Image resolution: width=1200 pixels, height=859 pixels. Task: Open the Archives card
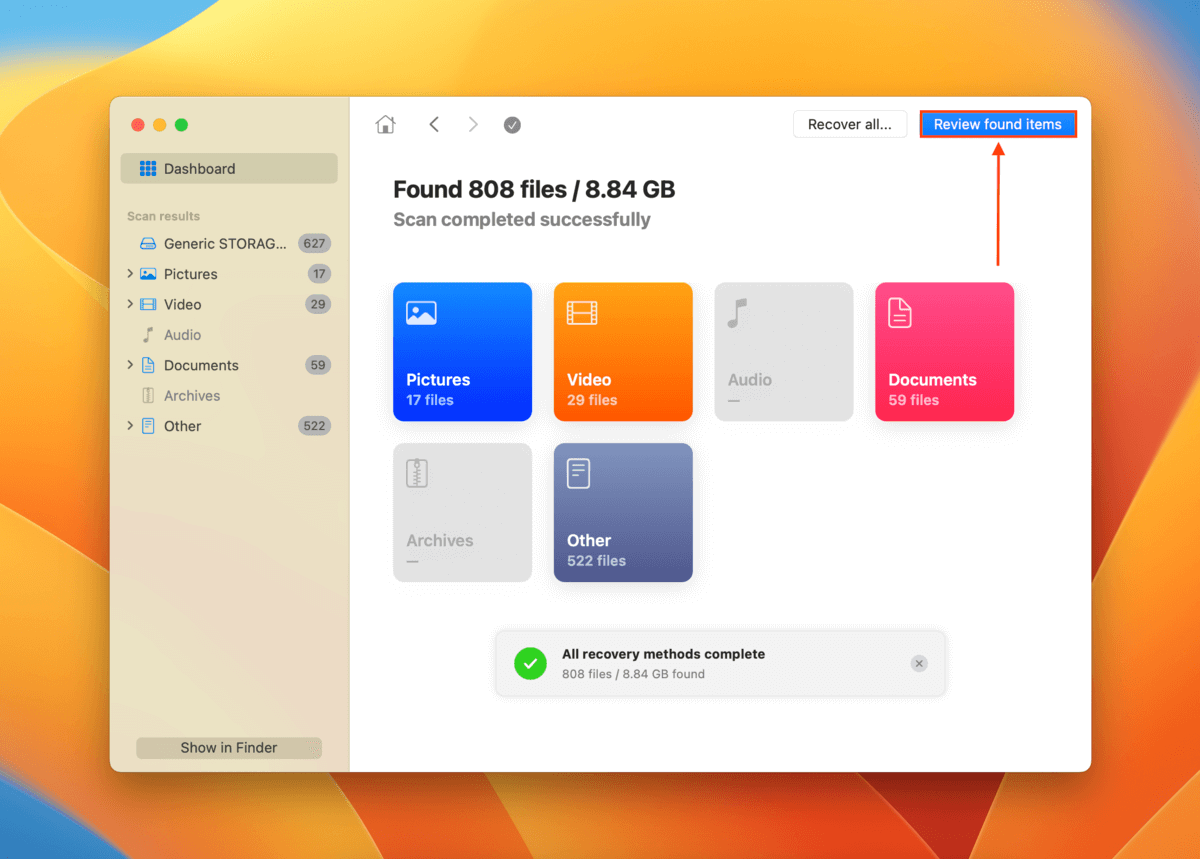pos(462,512)
